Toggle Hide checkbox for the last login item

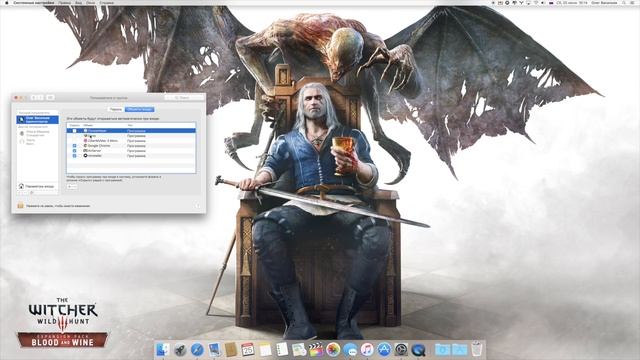[74, 156]
